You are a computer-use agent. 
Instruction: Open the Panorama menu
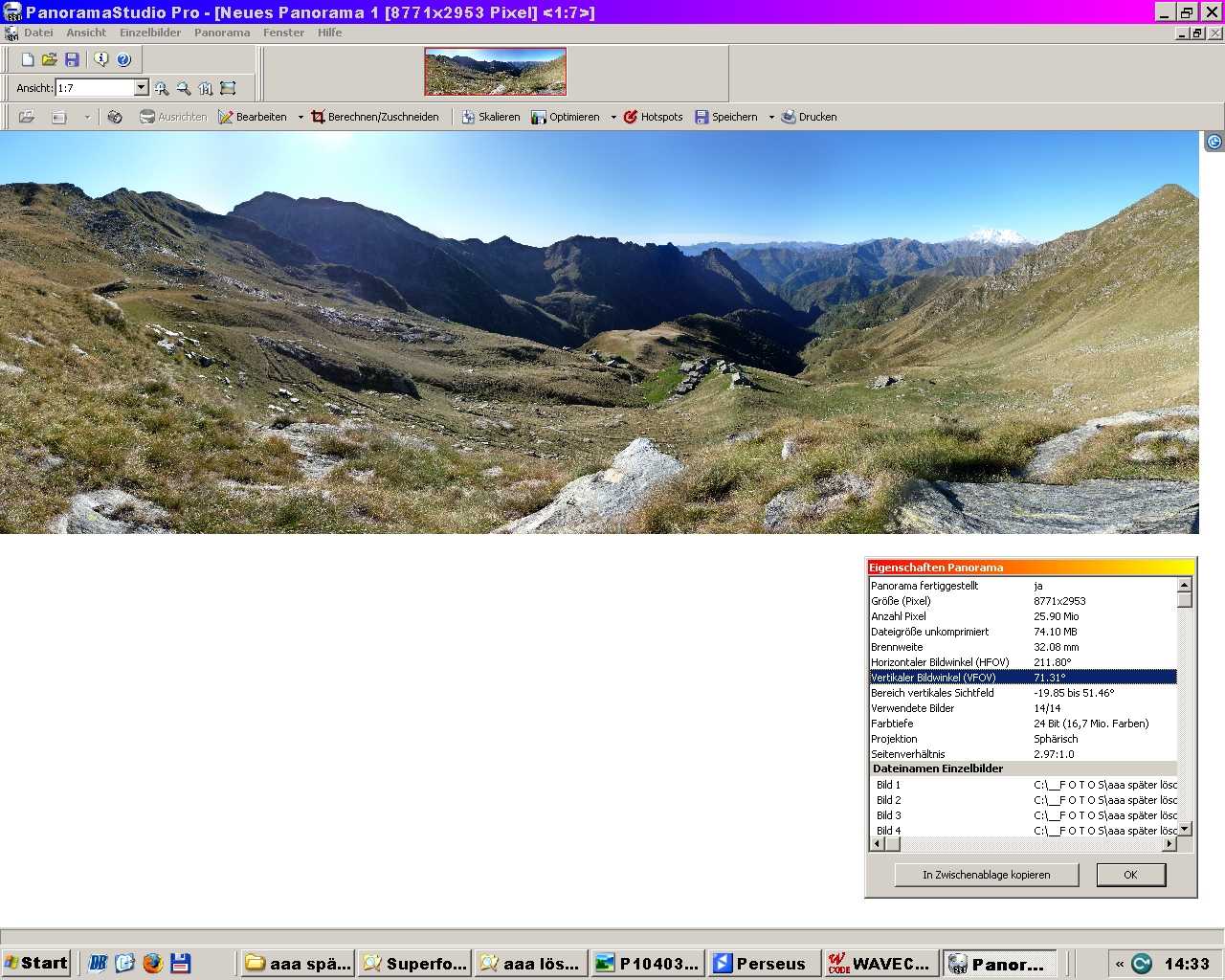[x=222, y=33]
